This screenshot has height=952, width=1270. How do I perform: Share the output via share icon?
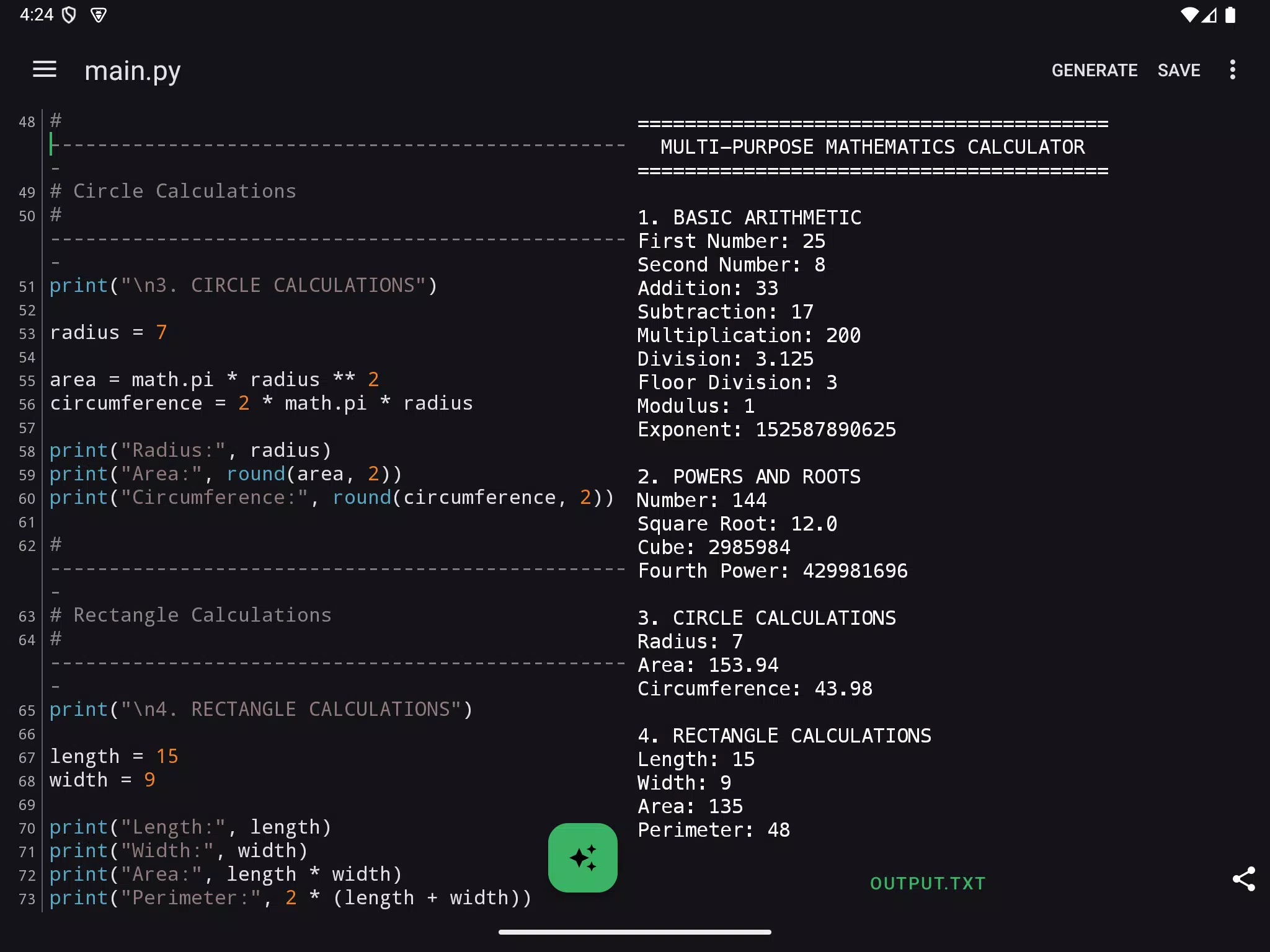click(x=1243, y=879)
